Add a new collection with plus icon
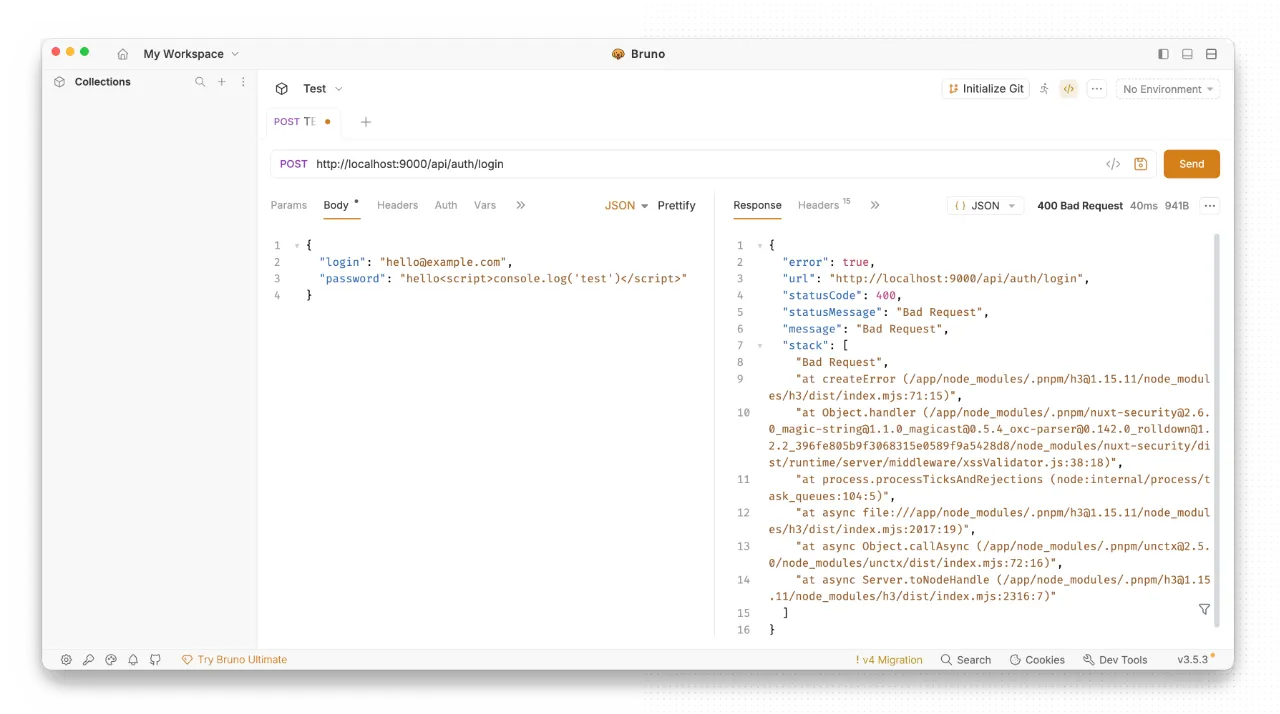Image resolution: width=1280 pixels, height=714 pixels. tap(222, 82)
